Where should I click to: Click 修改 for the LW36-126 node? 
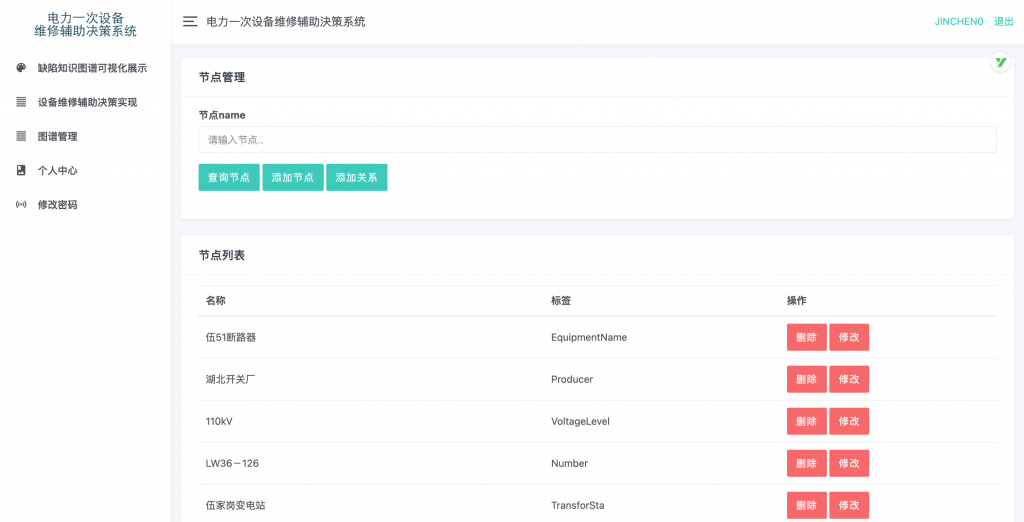coord(848,463)
